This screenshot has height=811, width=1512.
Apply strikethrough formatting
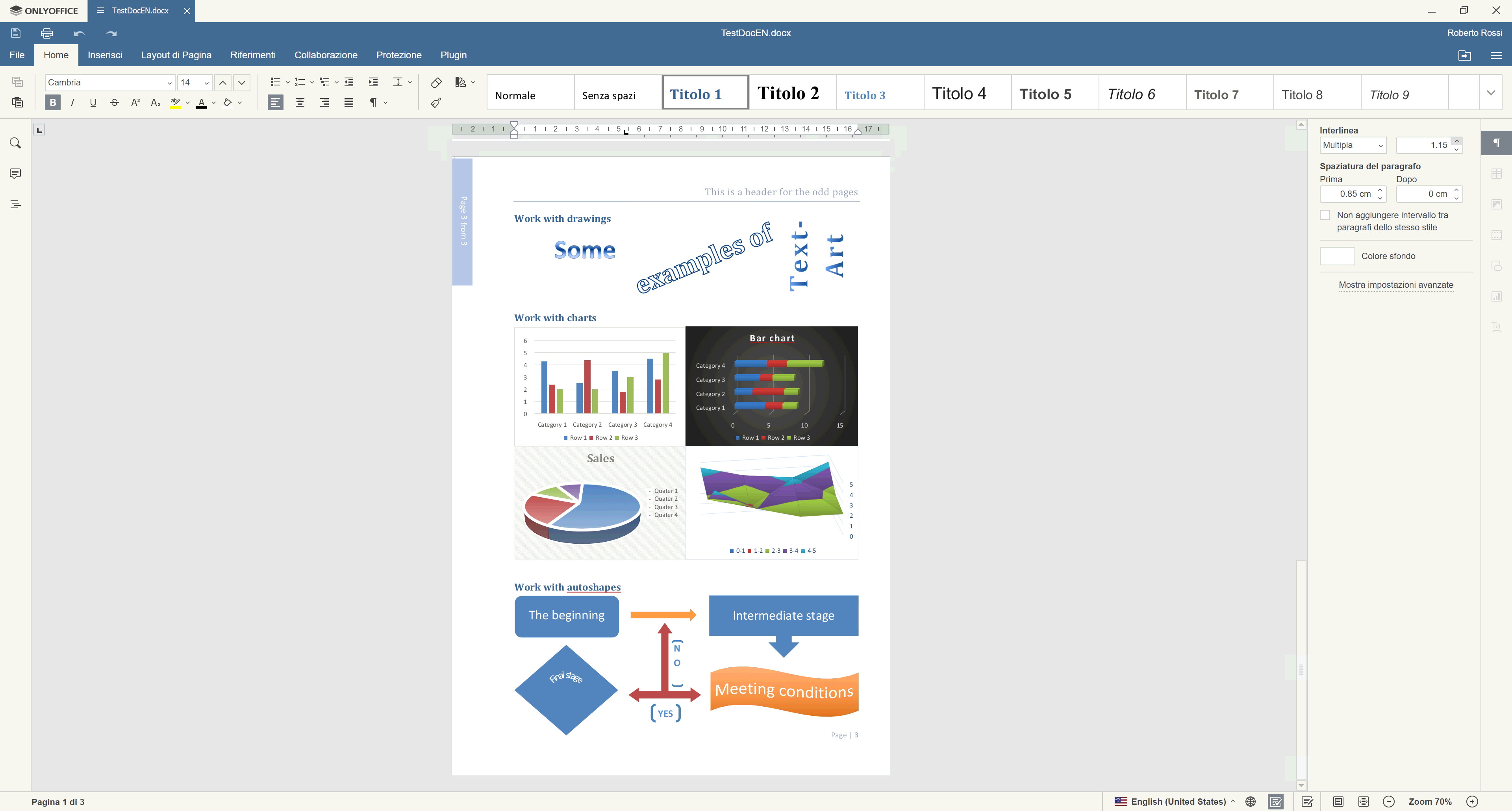pos(115,103)
